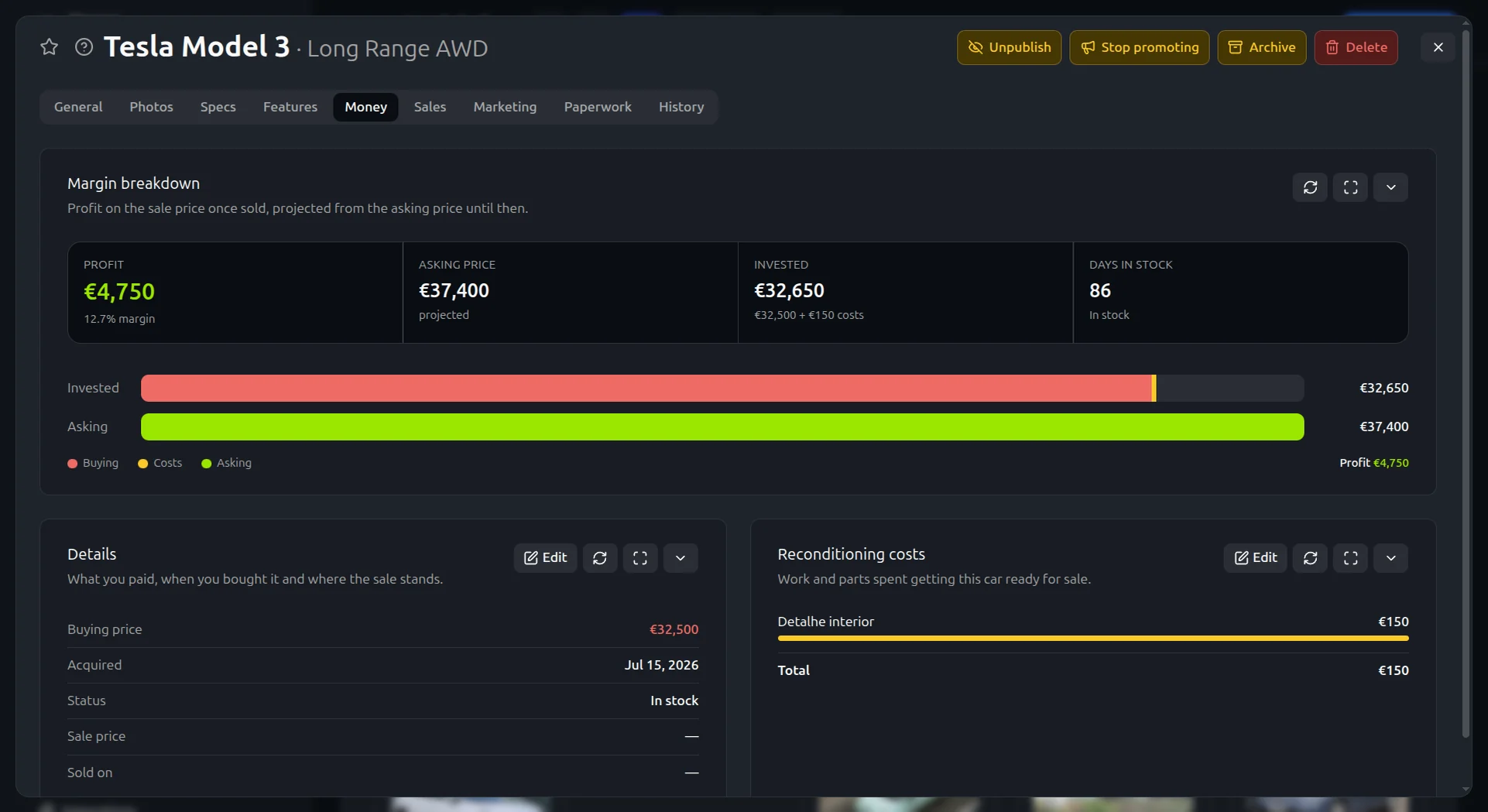Viewport: 1488px width, 812px height.
Task: Refresh the Details panel
Action: 600,558
